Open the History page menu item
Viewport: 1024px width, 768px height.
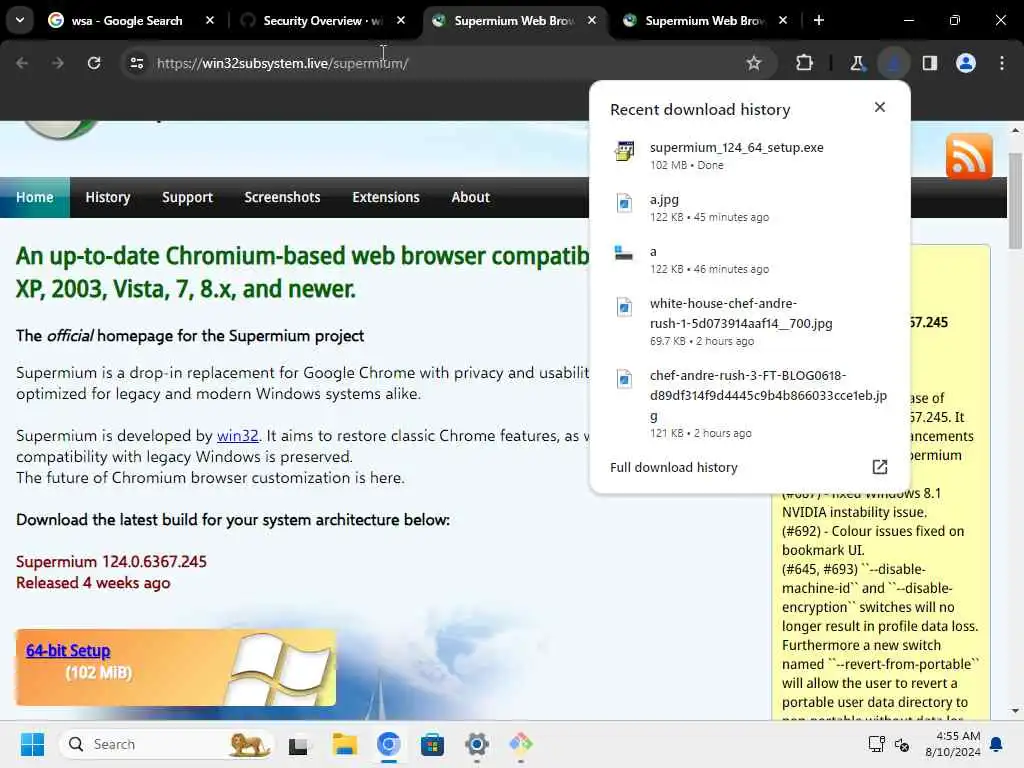tap(108, 197)
